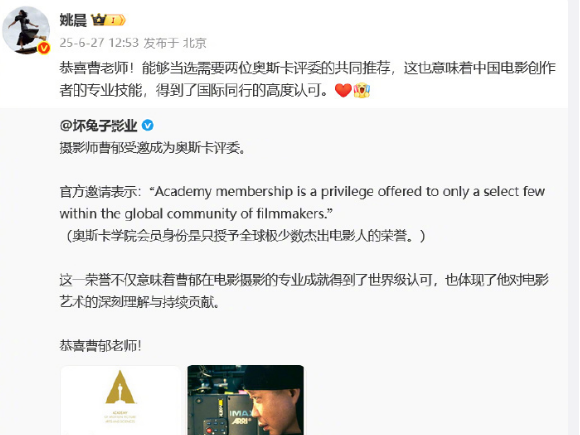Click the orange verified V badge on avatar
Viewport: 580px width, 435px height.
(x=44, y=48)
